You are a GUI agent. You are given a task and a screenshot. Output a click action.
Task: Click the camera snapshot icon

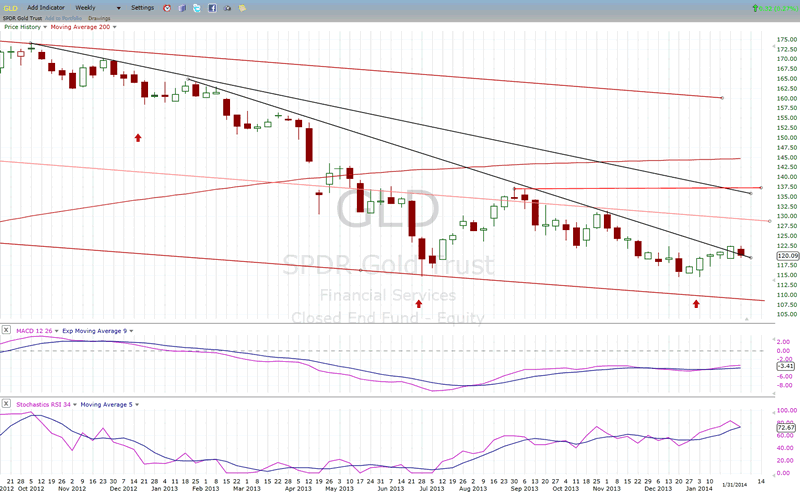[228, 8]
